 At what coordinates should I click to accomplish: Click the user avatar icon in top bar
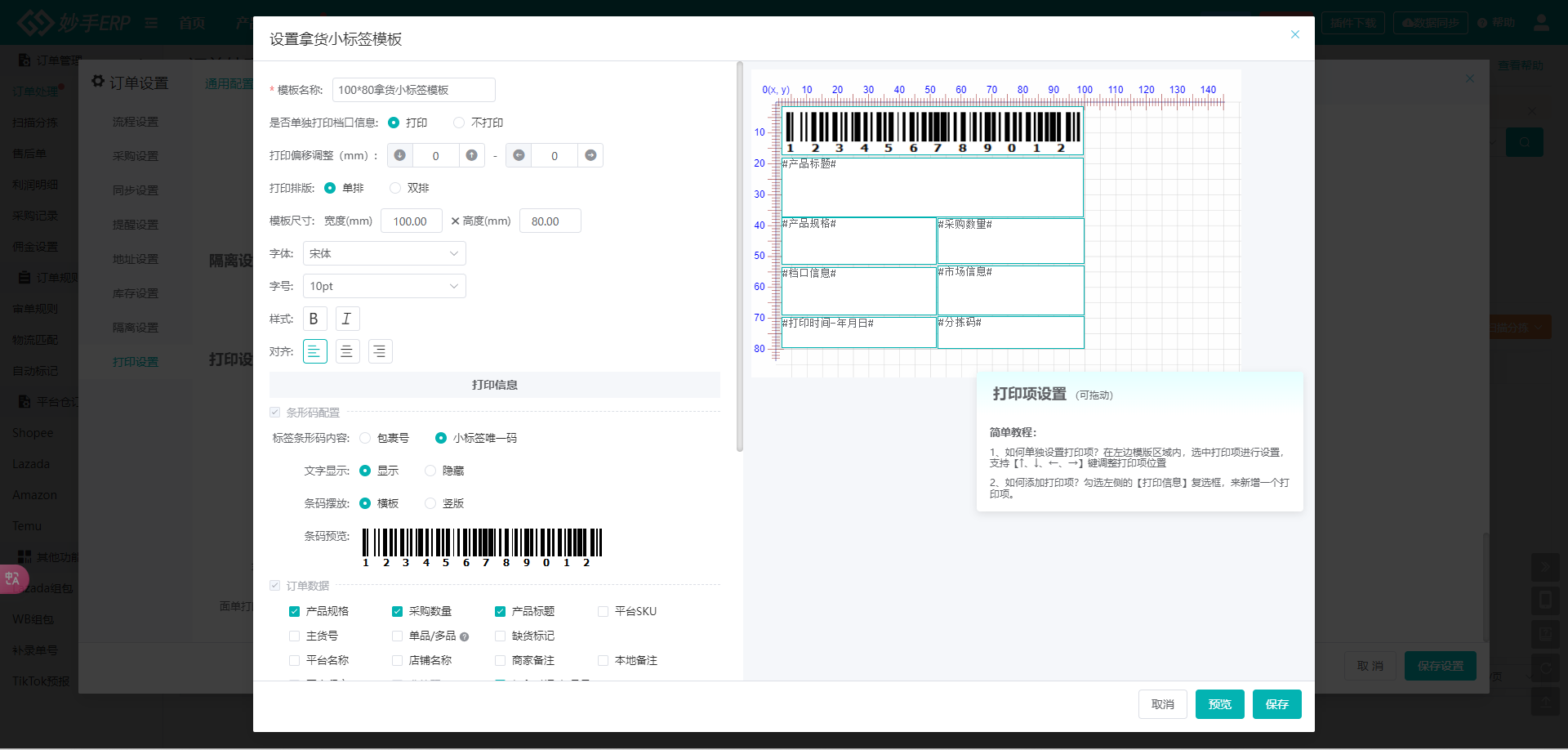point(1541,23)
